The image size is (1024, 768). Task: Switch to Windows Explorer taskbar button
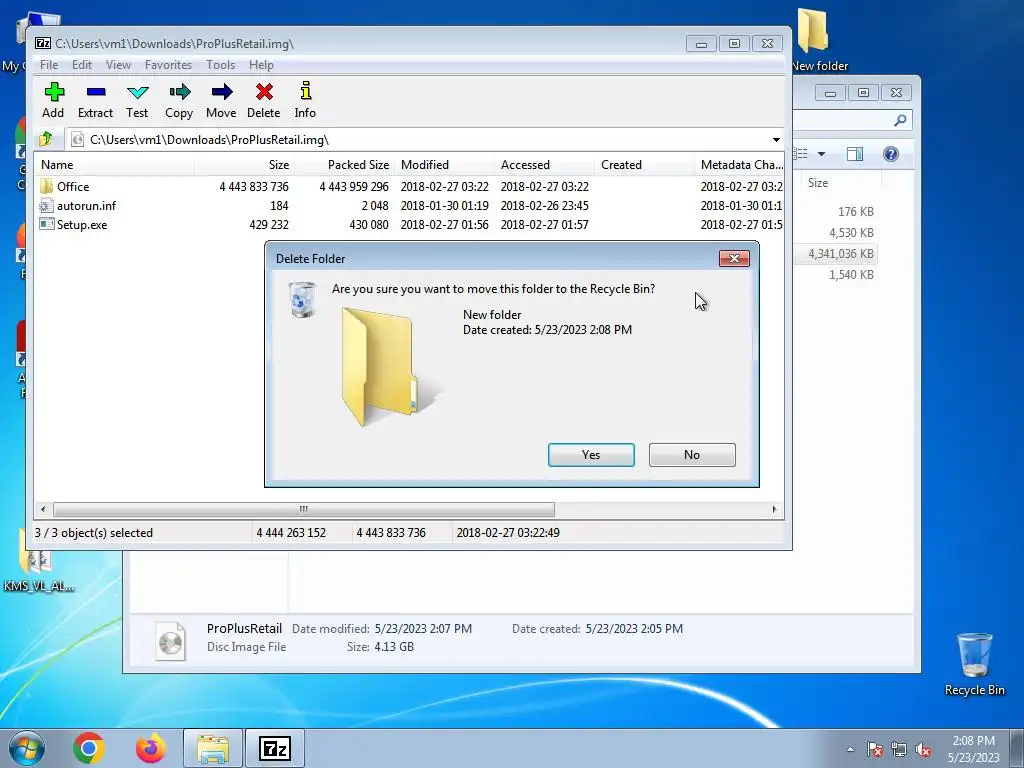click(213, 748)
